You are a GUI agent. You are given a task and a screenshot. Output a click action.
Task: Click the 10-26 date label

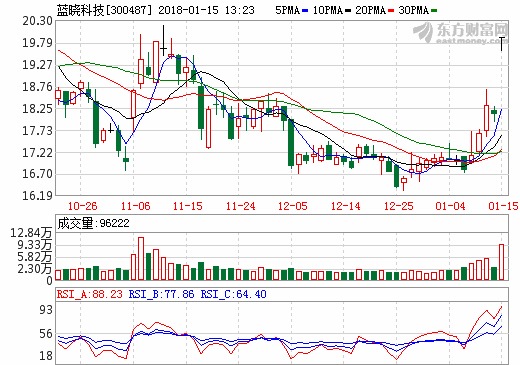(x=82, y=206)
